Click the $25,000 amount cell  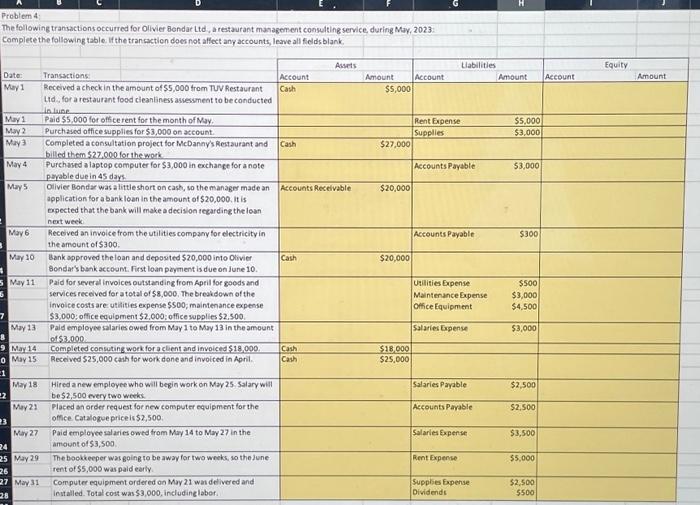(394, 359)
